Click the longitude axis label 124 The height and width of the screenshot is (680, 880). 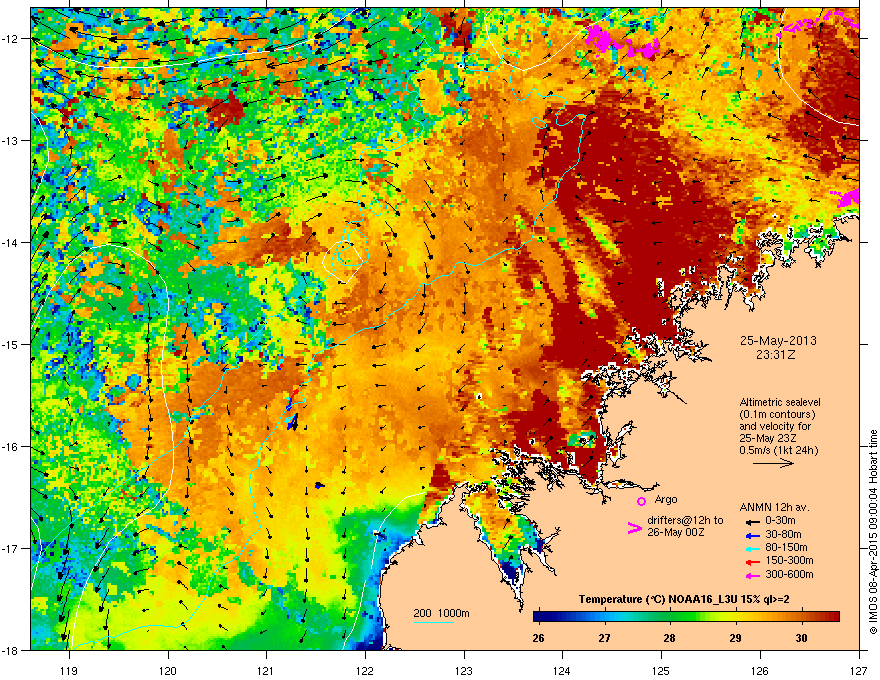coord(562,670)
